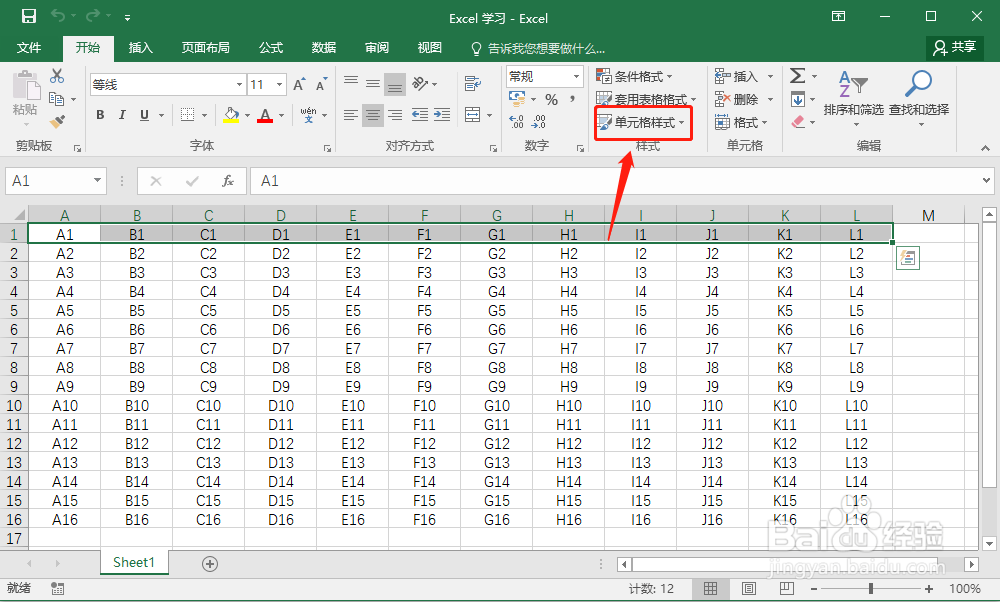
Task: Apply accounting number format
Action: coord(517,99)
